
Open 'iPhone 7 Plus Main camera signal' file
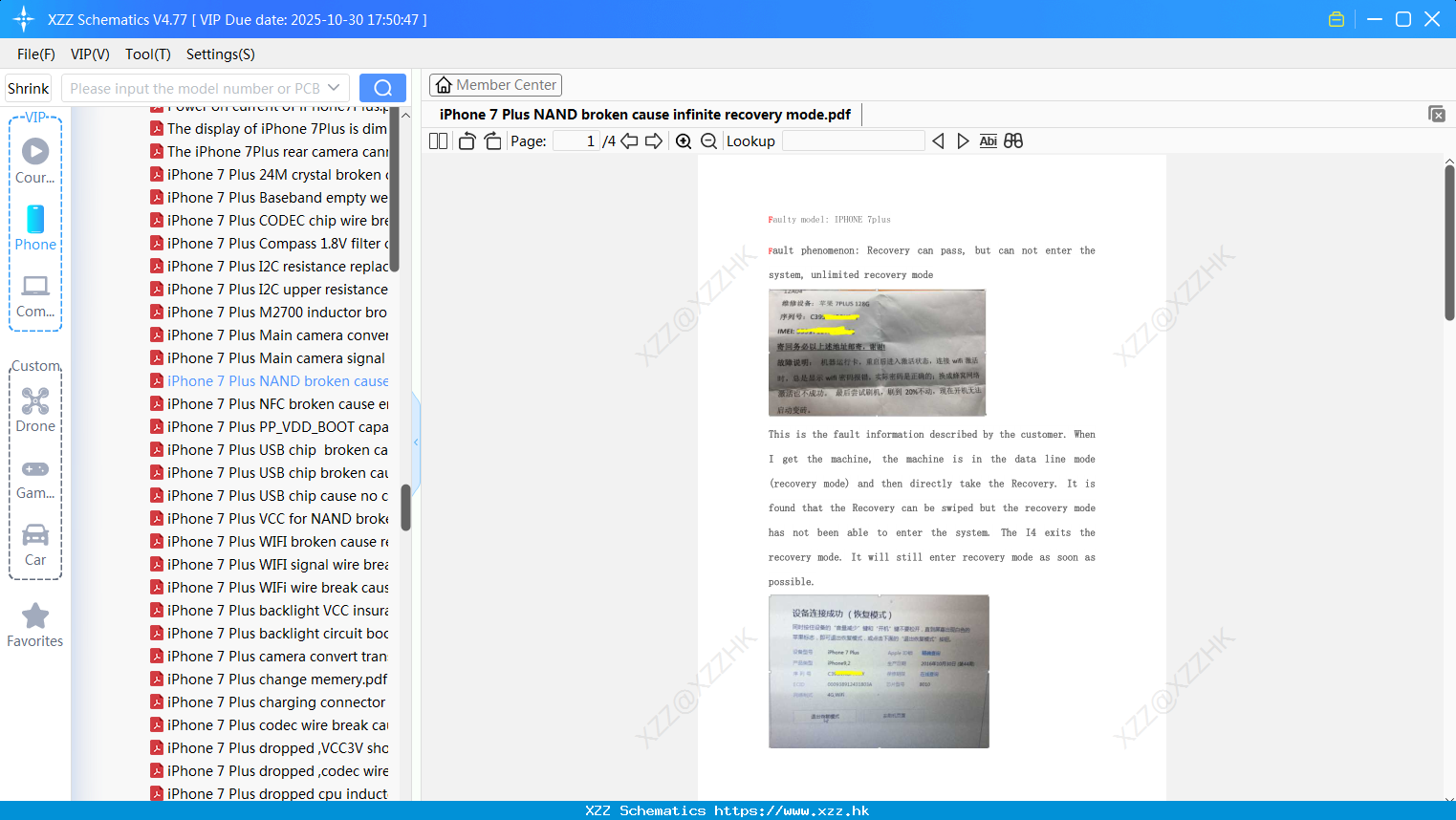(269, 358)
